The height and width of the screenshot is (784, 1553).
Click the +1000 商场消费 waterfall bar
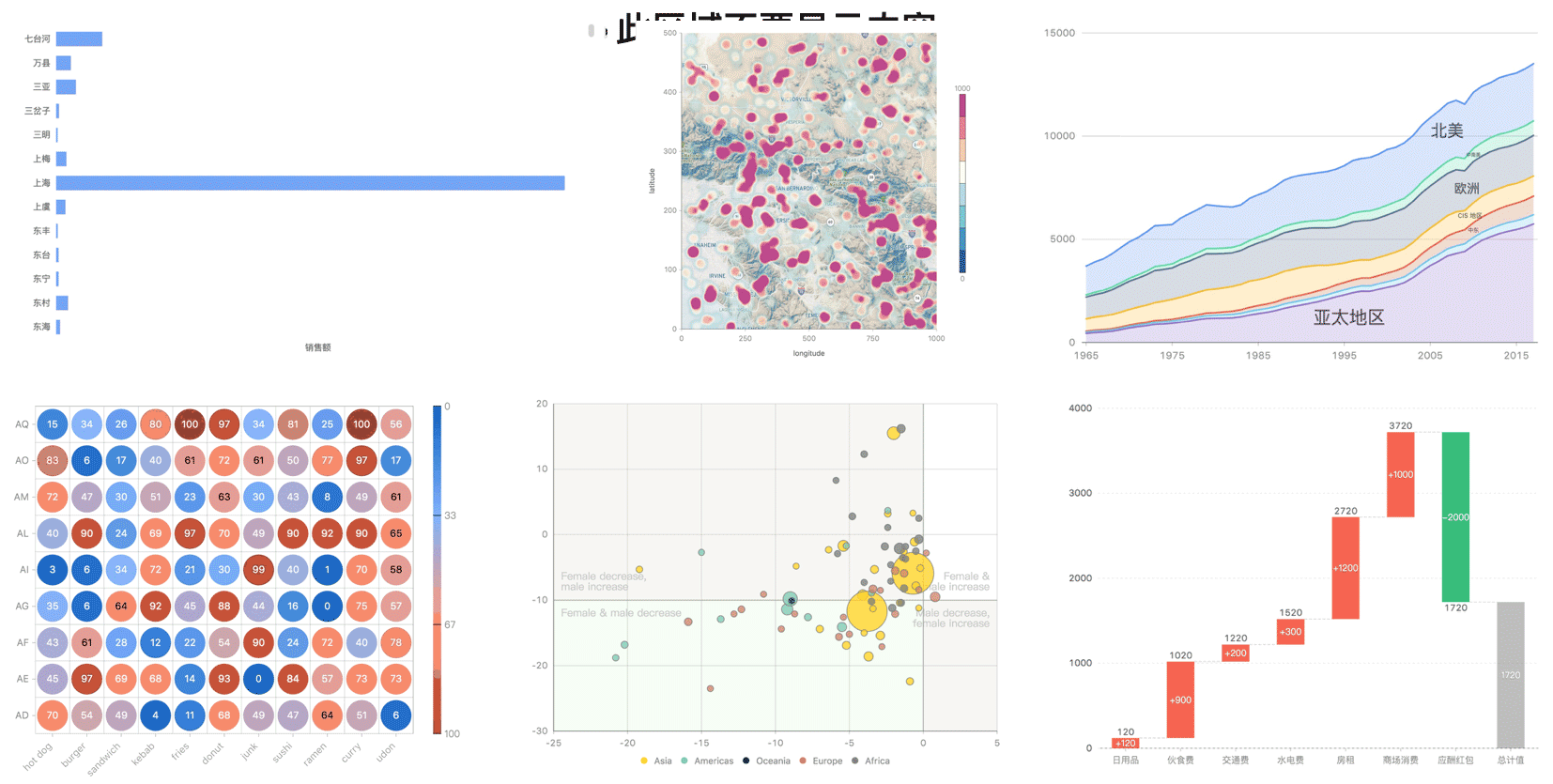[x=1400, y=474]
